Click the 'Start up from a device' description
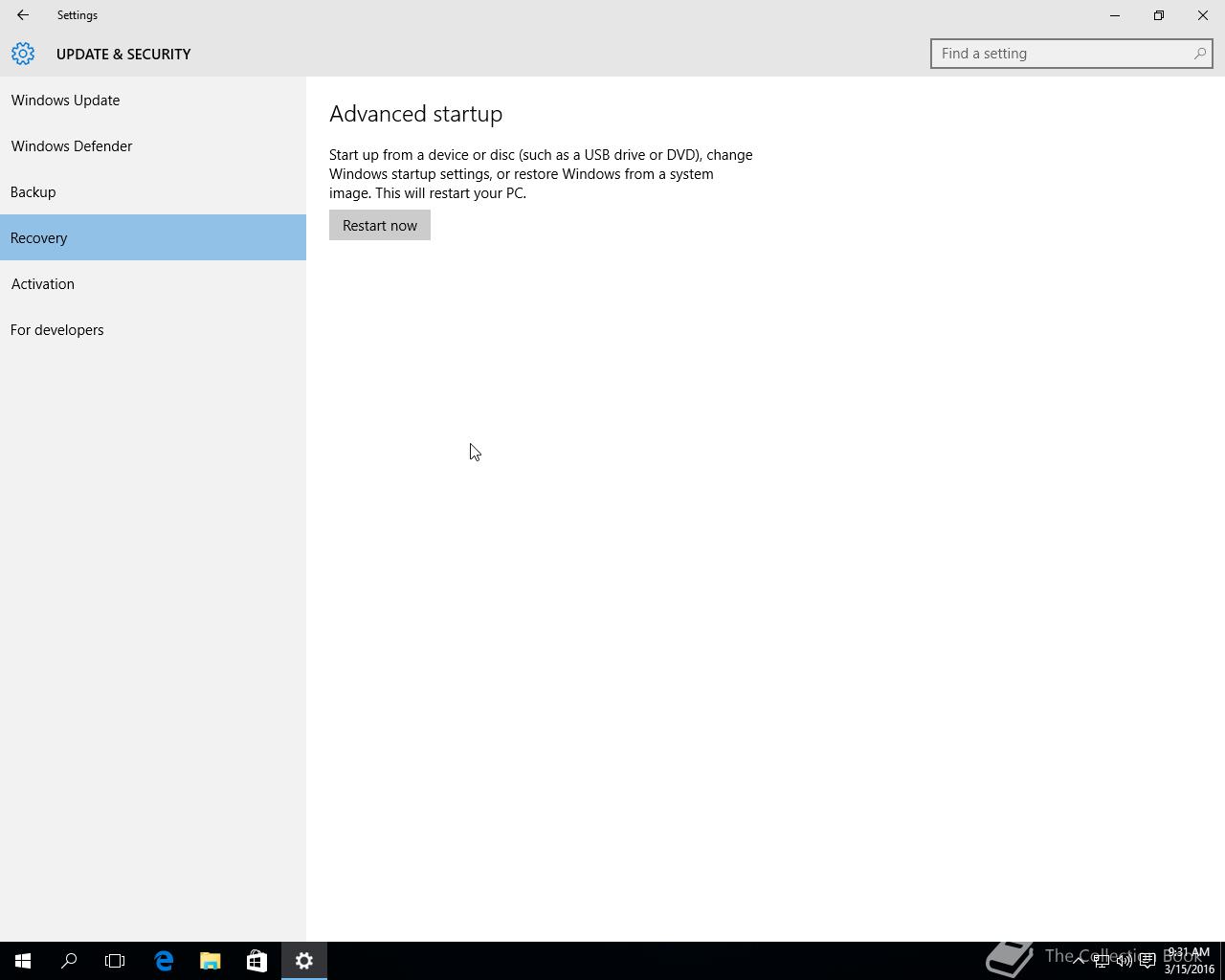Image resolution: width=1225 pixels, height=980 pixels. point(541,173)
